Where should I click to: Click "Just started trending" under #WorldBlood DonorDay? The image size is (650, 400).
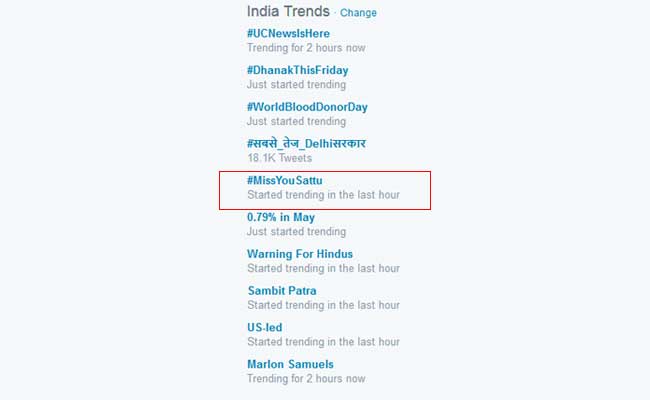pyautogui.click(x=297, y=122)
